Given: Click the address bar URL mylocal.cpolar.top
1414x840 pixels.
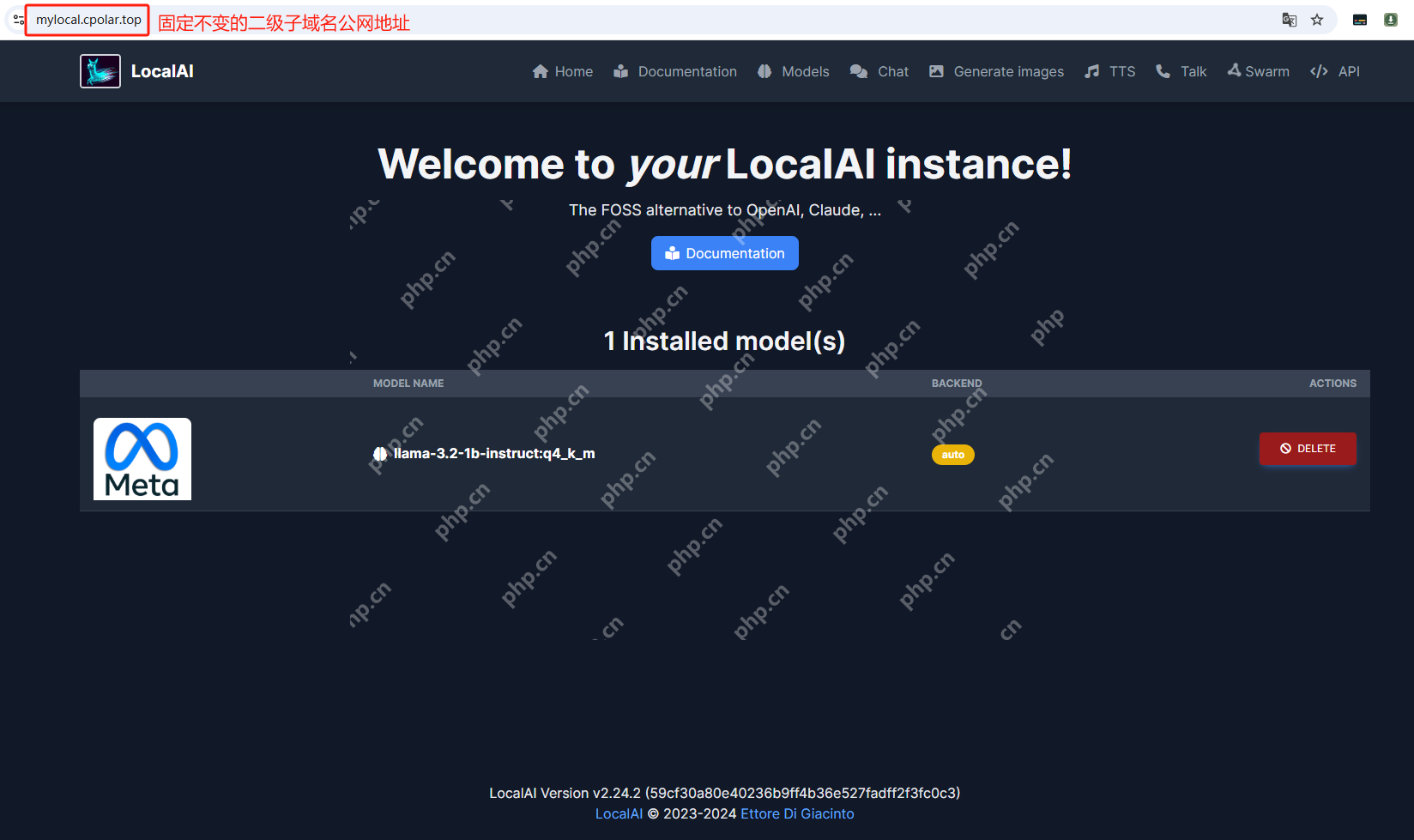Looking at the screenshot, I should [x=88, y=20].
